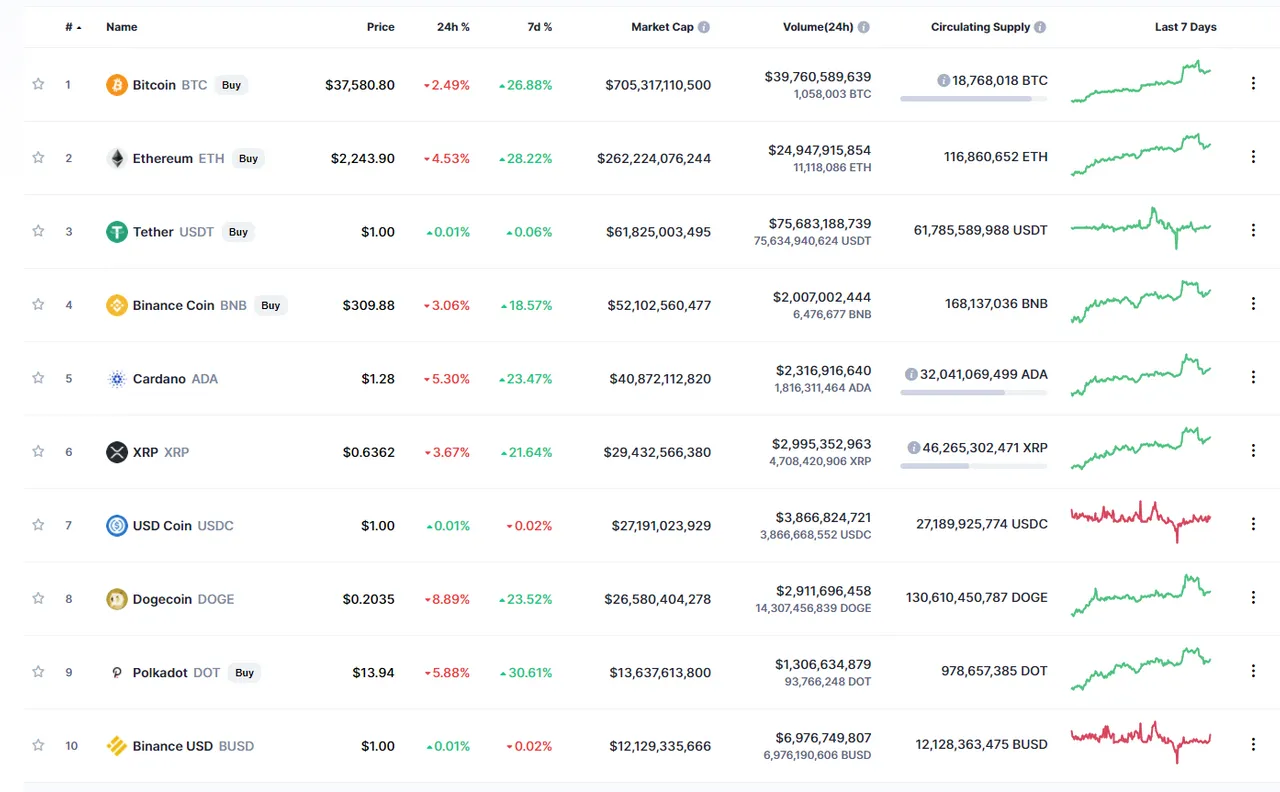Click the Polkadot logo icon
The width and height of the screenshot is (1280, 792).
click(x=117, y=672)
